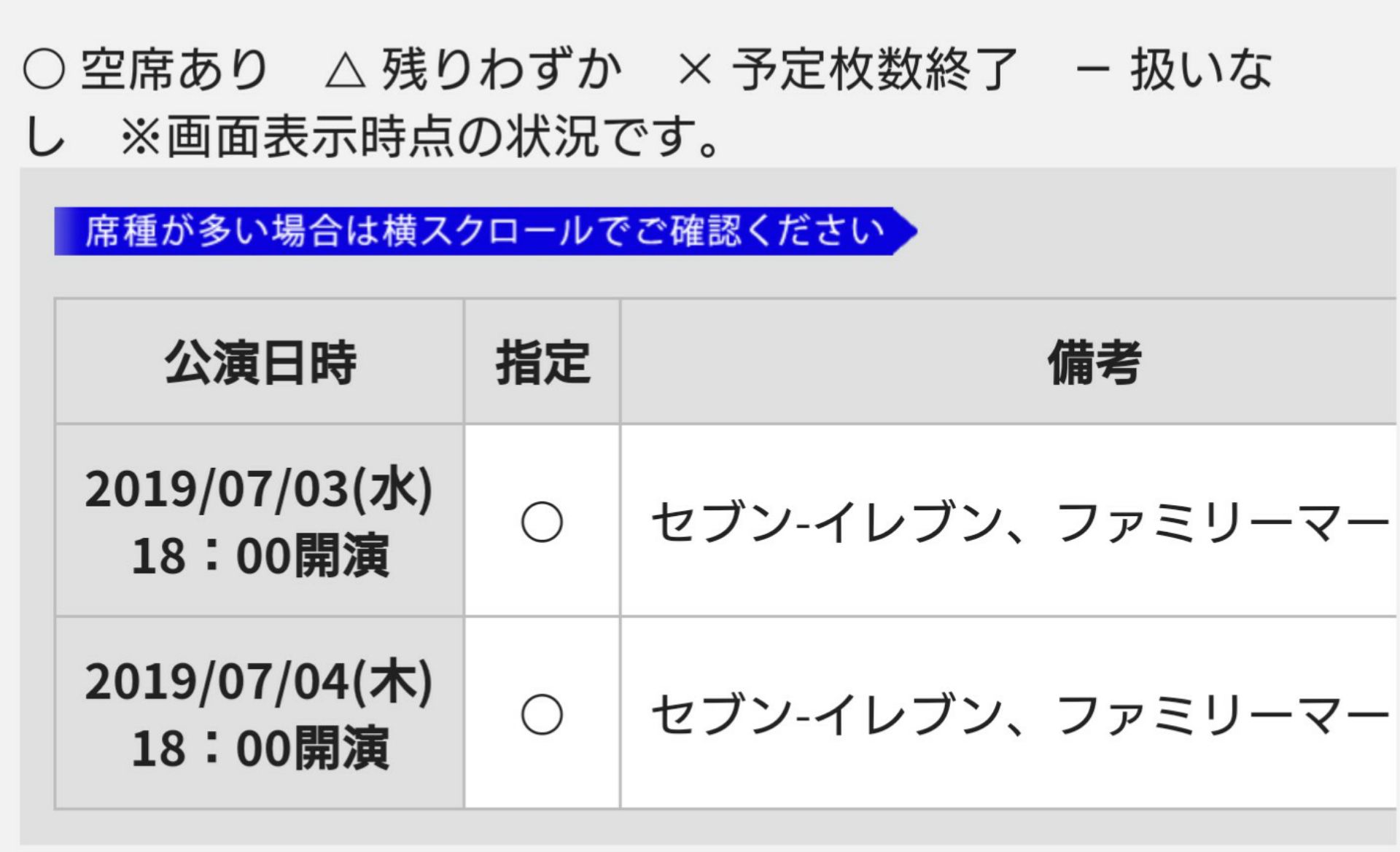Click the 備考 remarks text for 07/04
1400x852 pixels.
coord(1019,715)
